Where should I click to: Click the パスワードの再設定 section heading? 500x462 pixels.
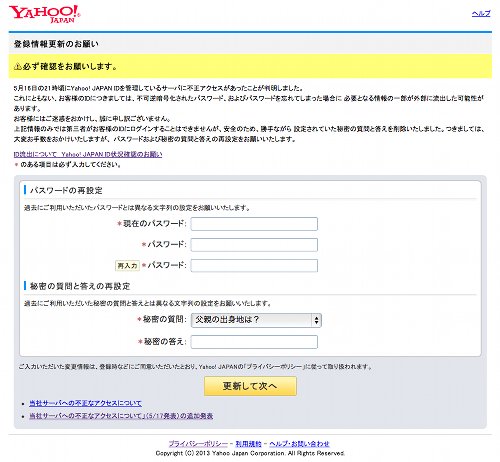(x=66, y=190)
